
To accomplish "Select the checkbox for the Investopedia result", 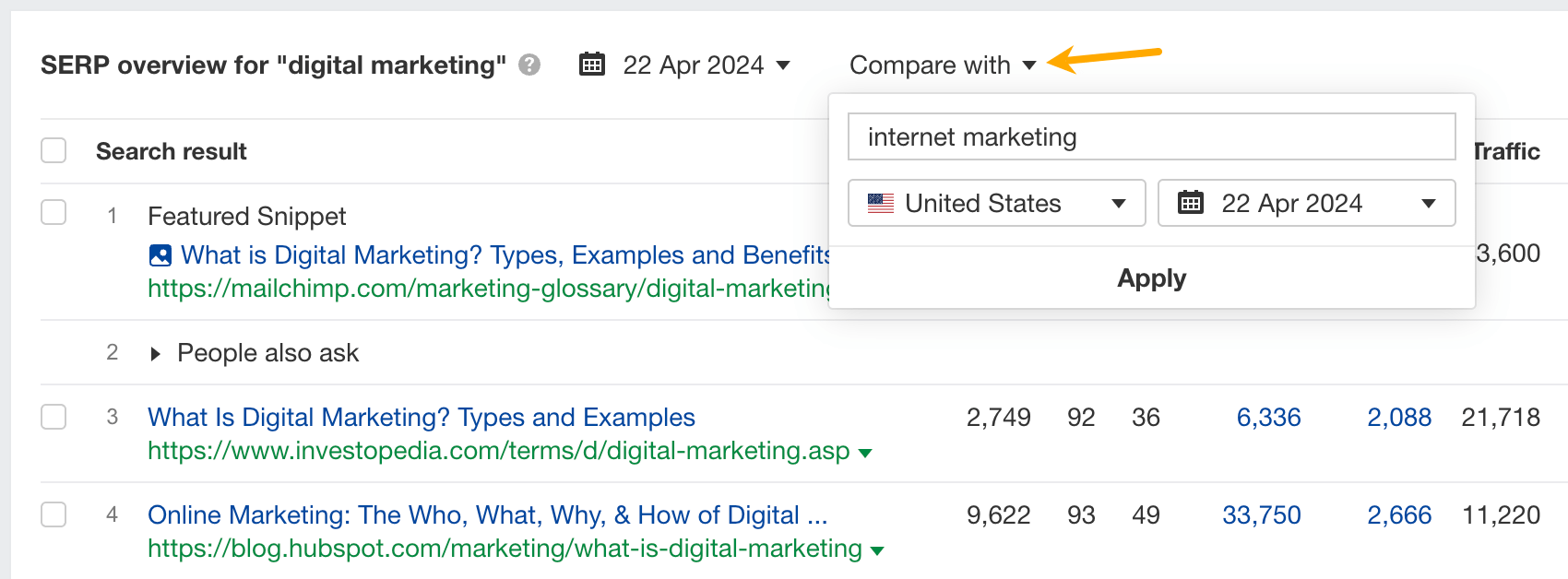I will pos(53,417).
